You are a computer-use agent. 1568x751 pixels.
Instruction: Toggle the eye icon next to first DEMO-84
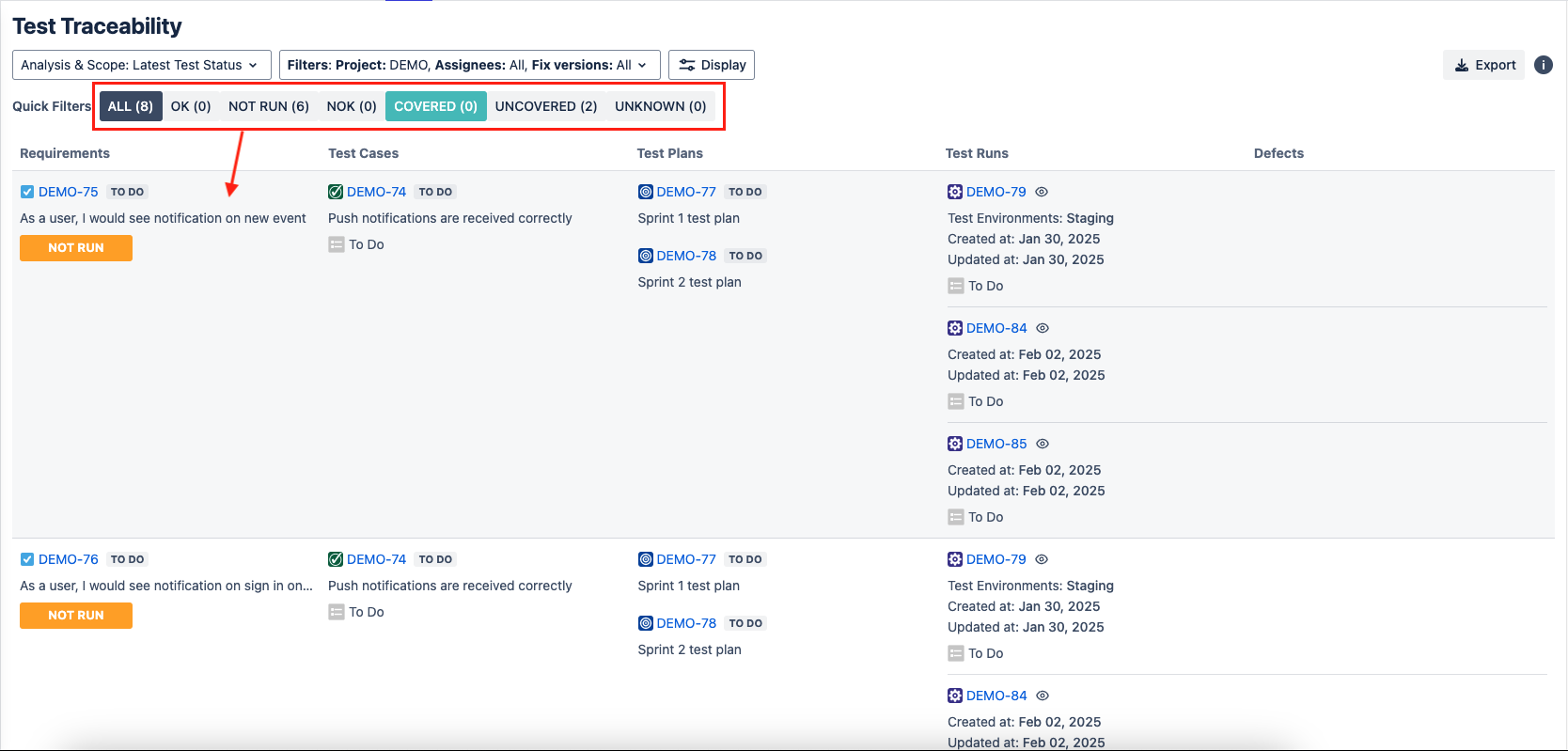1043,328
